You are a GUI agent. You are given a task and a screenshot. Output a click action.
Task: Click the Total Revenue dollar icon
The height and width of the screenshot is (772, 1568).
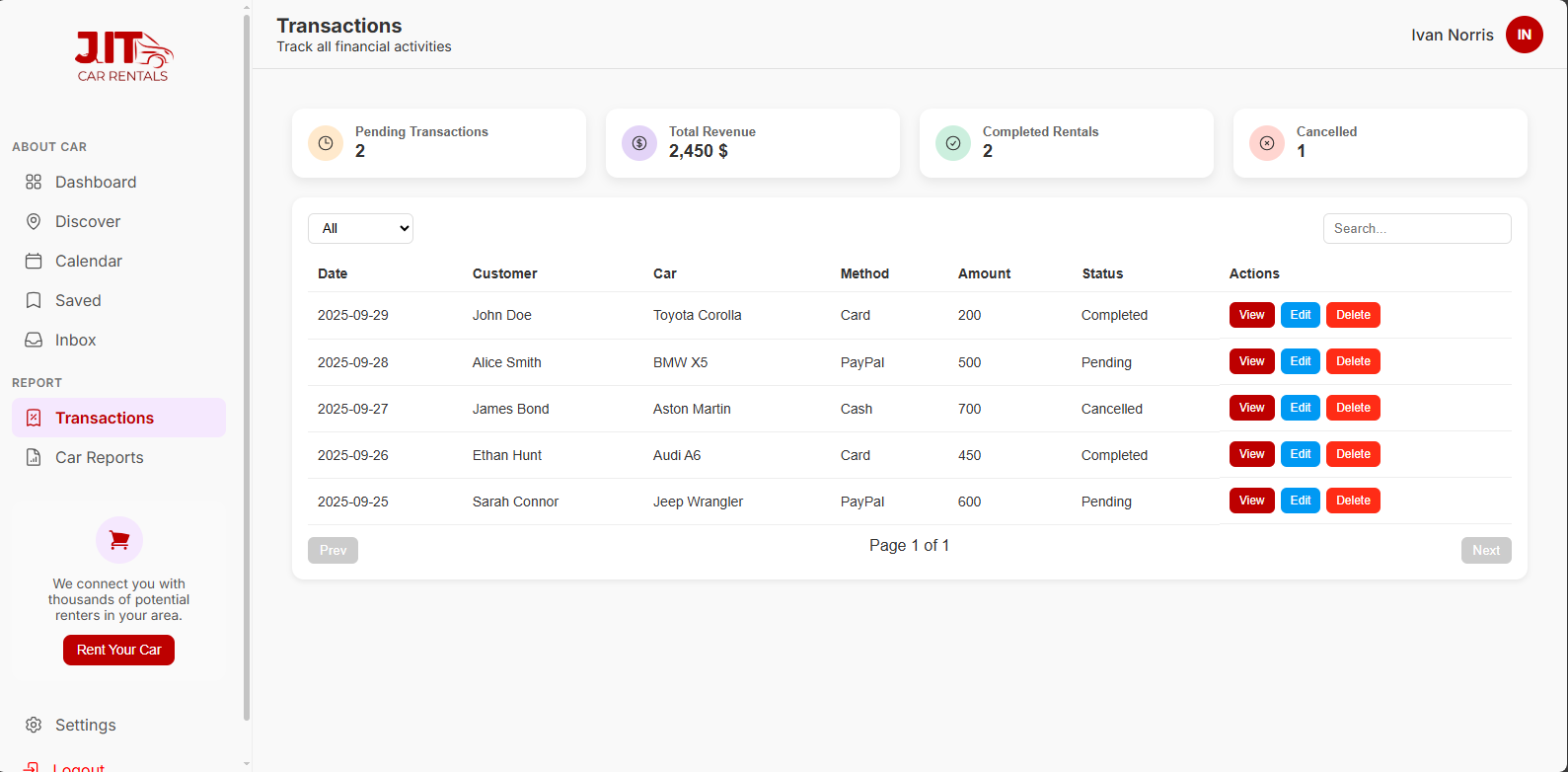[639, 143]
